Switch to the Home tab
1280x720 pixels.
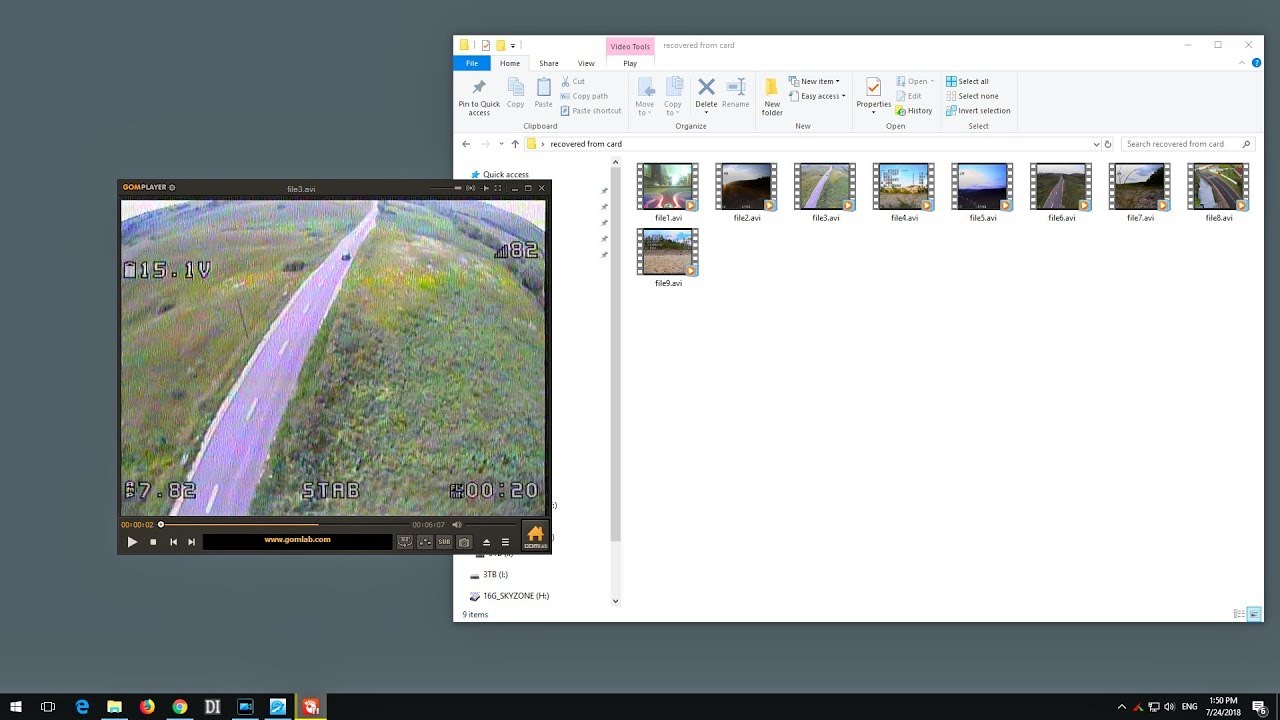(x=510, y=63)
